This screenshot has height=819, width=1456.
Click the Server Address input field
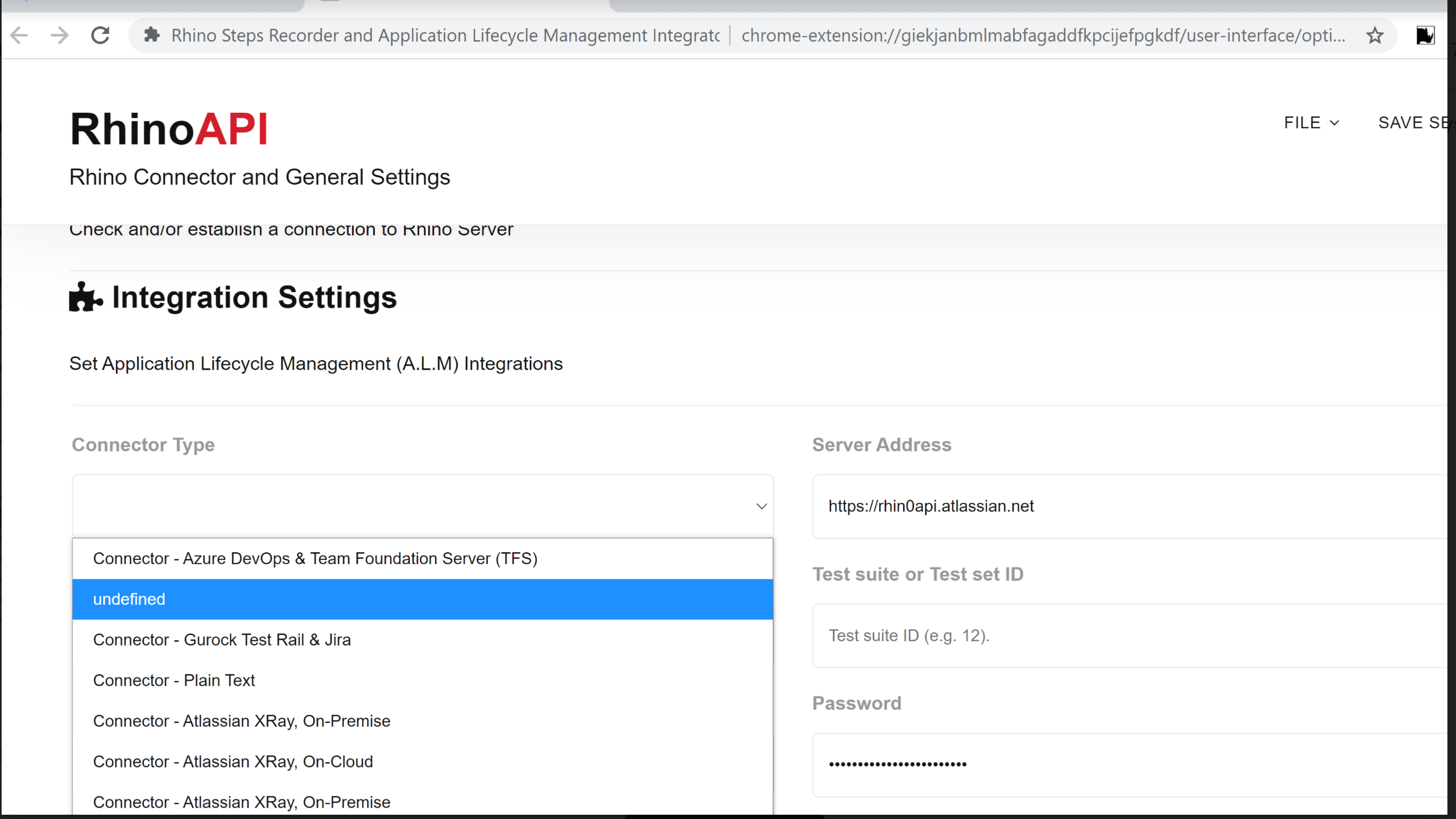point(1074,506)
